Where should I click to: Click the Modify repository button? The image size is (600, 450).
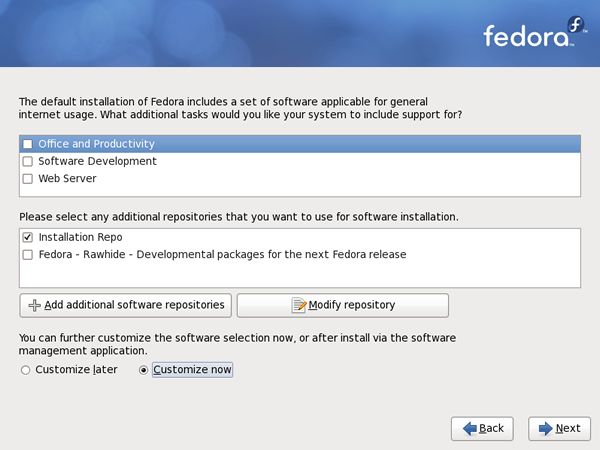click(x=342, y=305)
